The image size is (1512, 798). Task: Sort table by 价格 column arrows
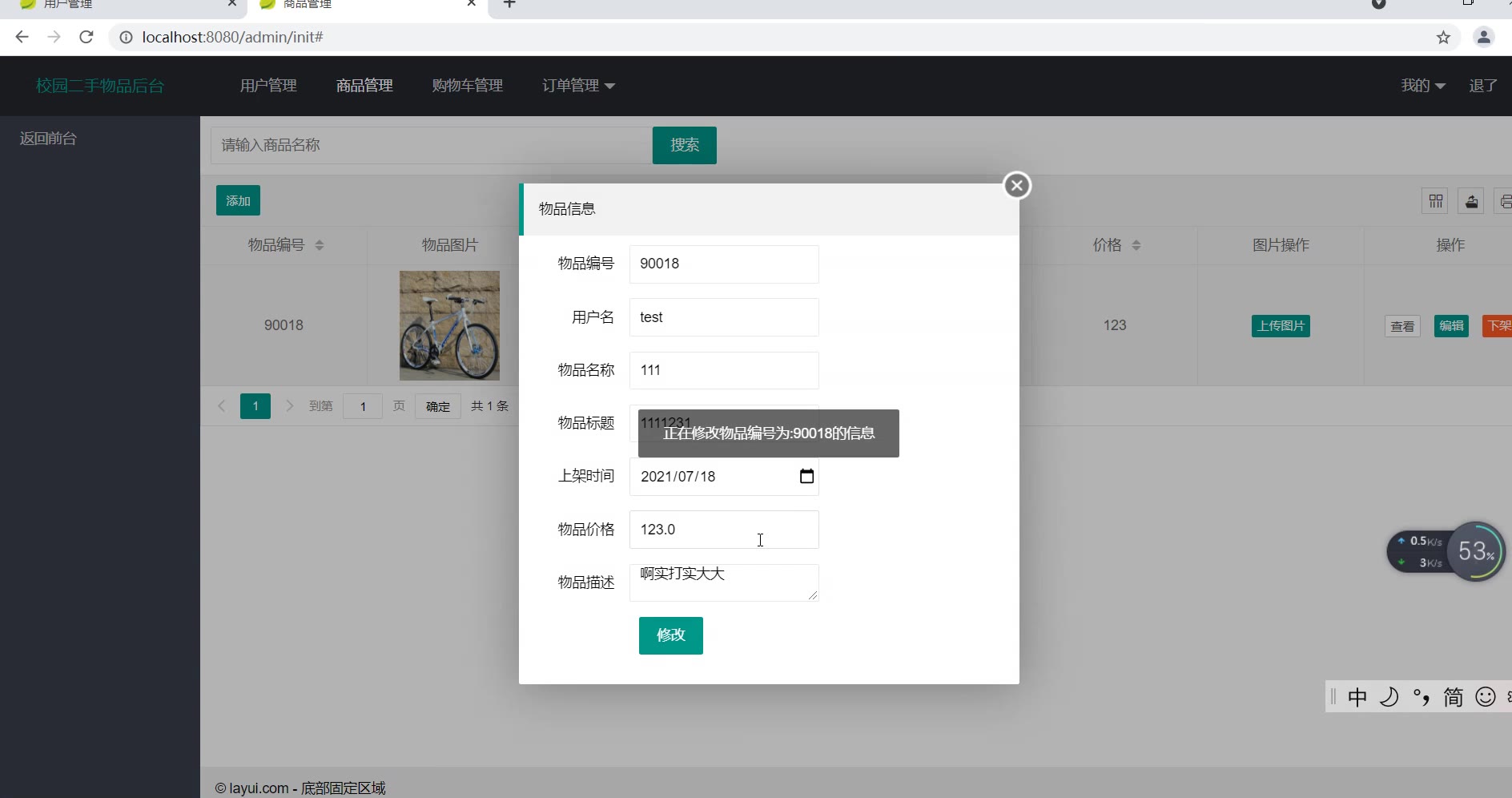pos(1136,245)
